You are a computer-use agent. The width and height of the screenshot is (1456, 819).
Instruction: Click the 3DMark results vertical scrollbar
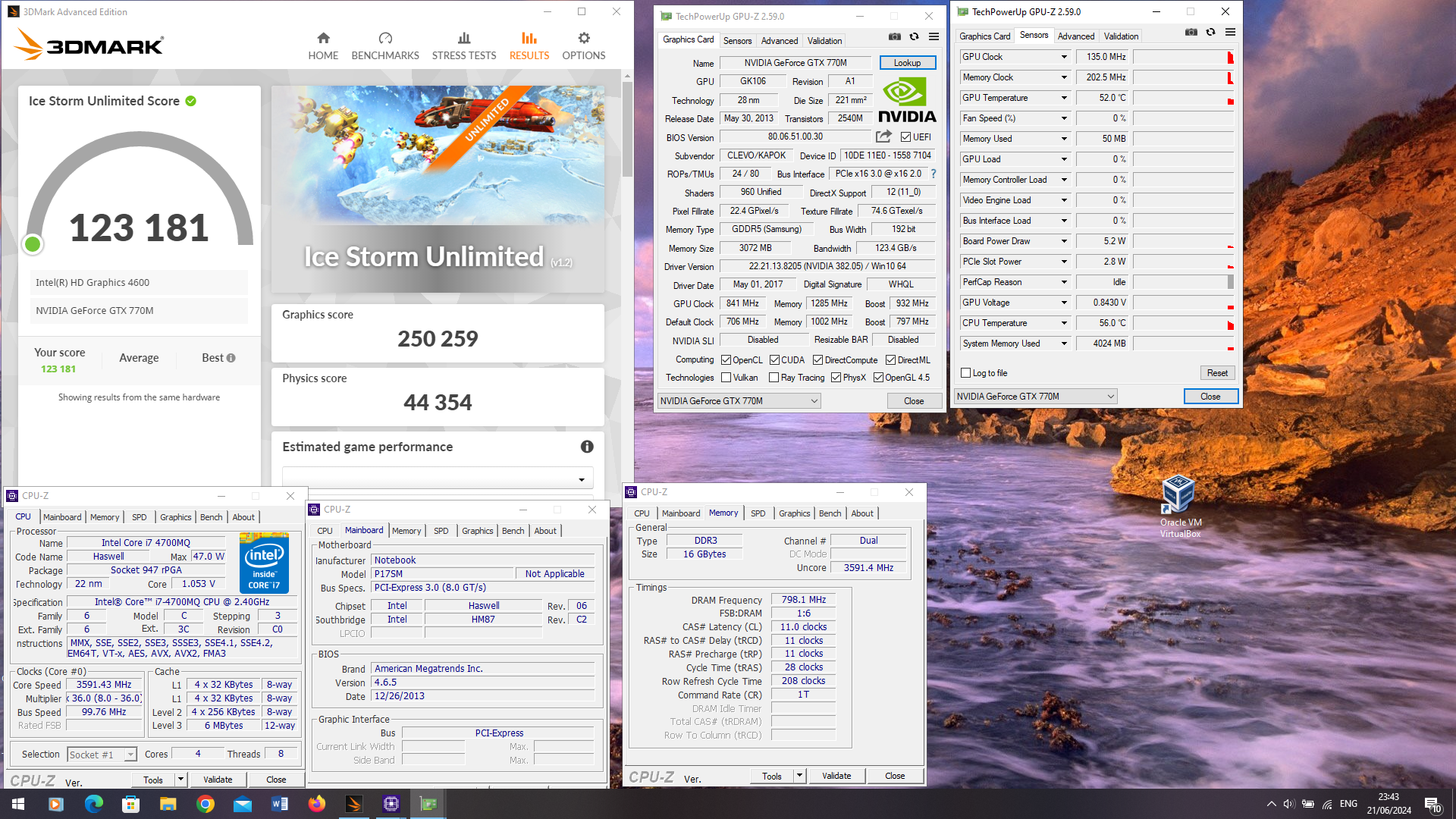tap(627, 129)
